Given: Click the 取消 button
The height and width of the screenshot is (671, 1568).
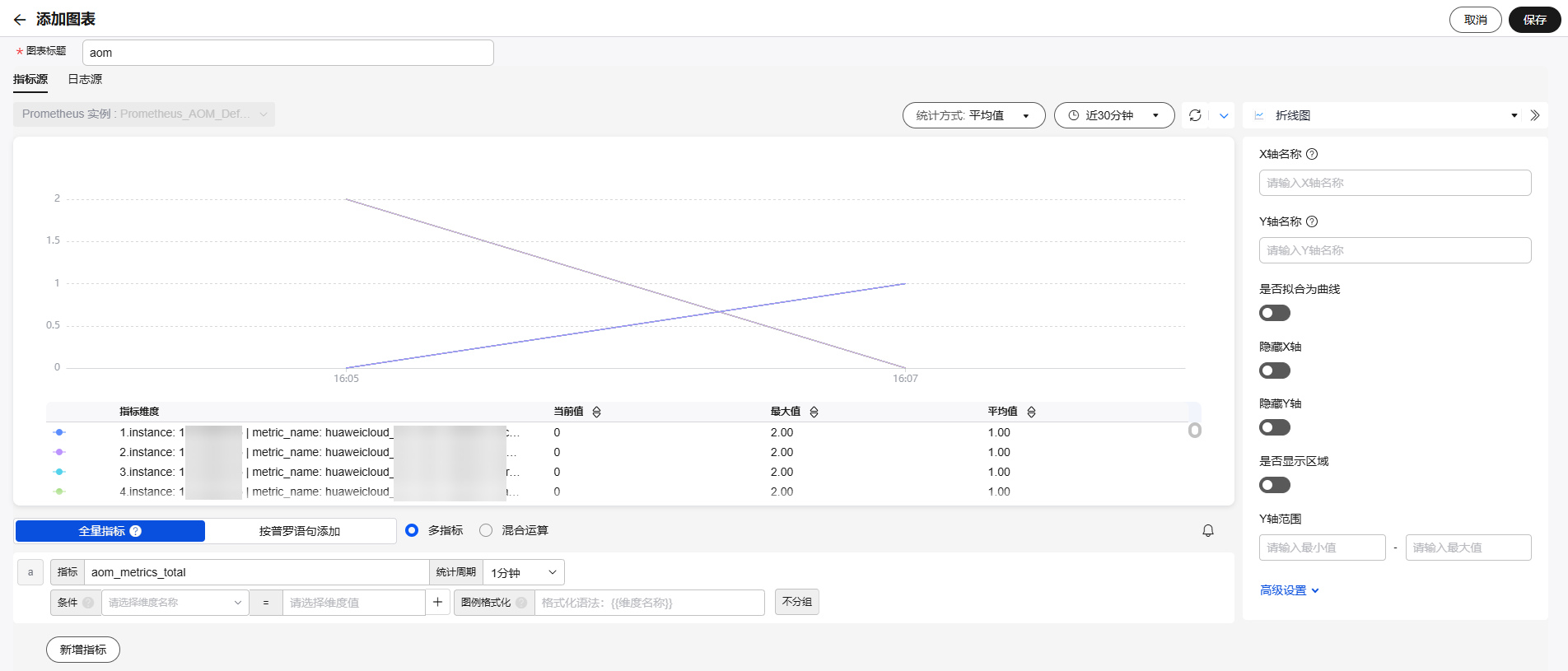Looking at the screenshot, I should (1476, 20).
